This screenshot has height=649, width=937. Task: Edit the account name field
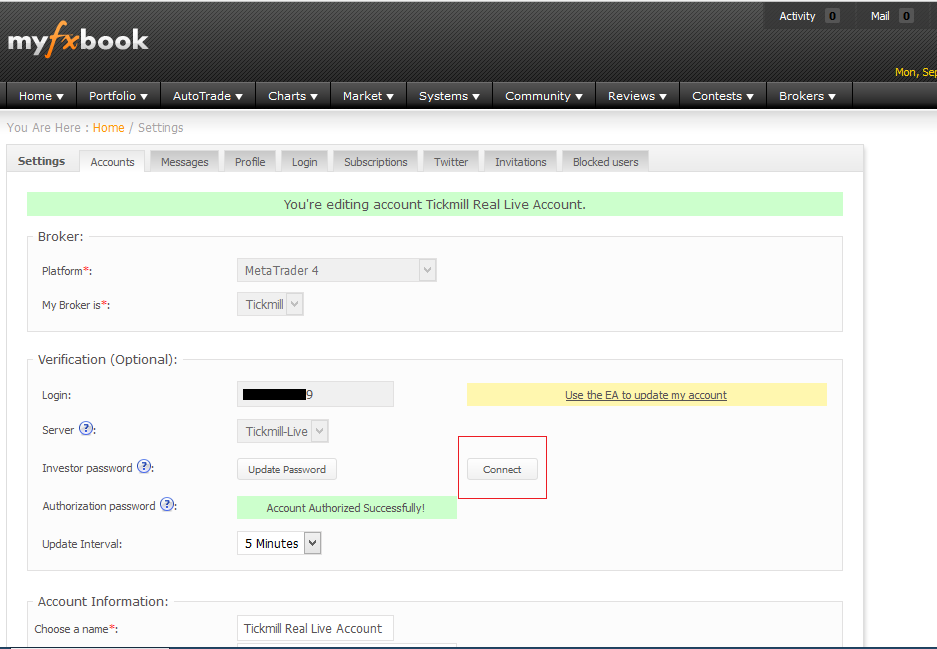tap(316, 628)
